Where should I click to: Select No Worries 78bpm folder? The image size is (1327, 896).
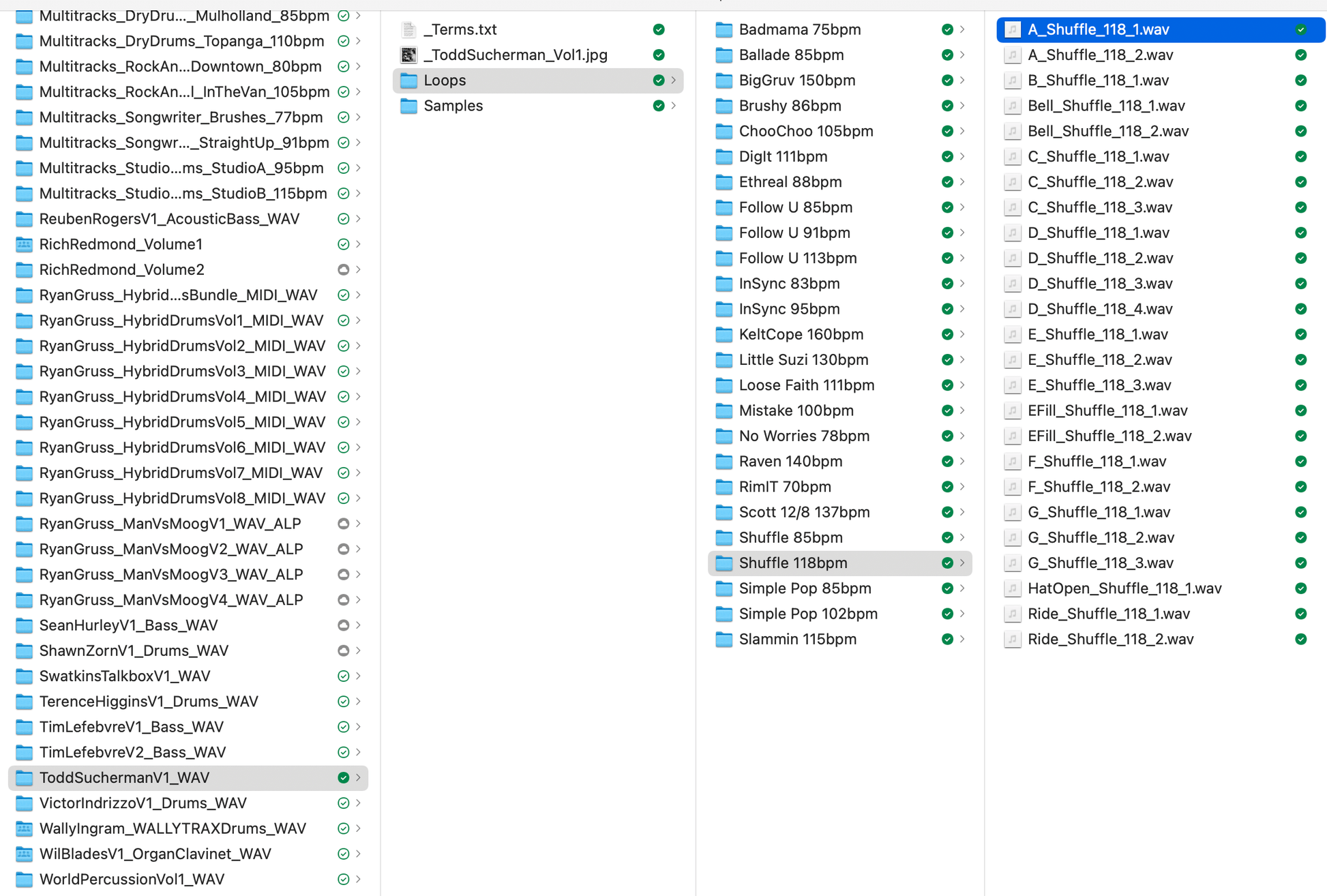pos(840,436)
